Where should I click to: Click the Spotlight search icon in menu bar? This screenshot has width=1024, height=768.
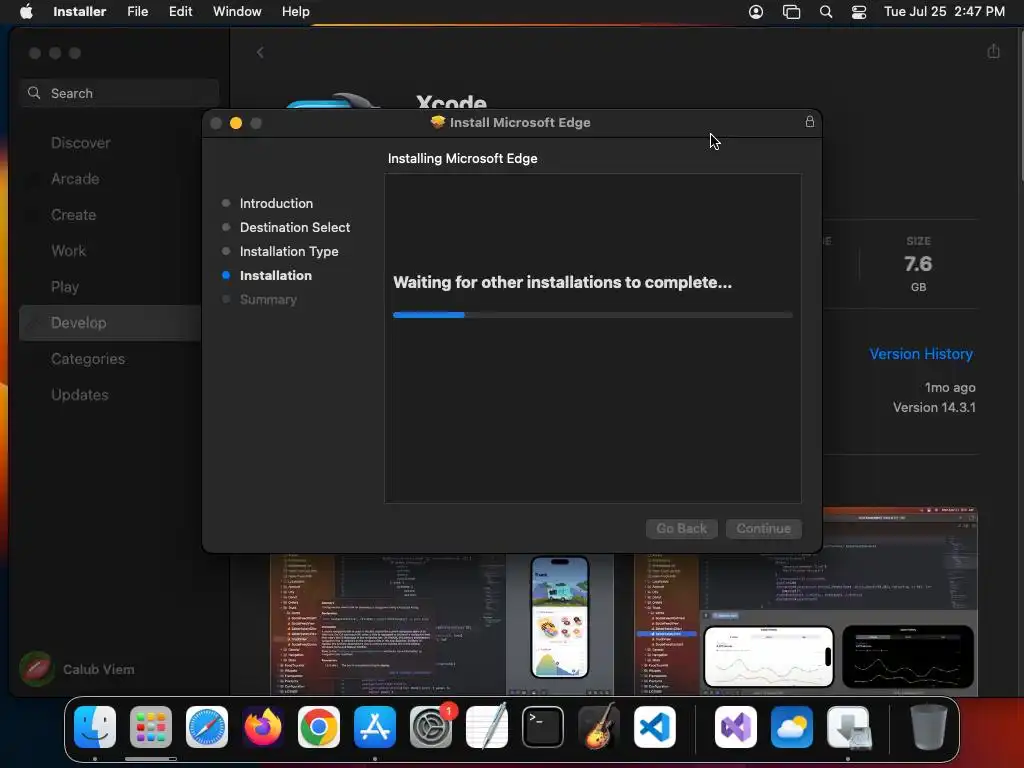825,12
